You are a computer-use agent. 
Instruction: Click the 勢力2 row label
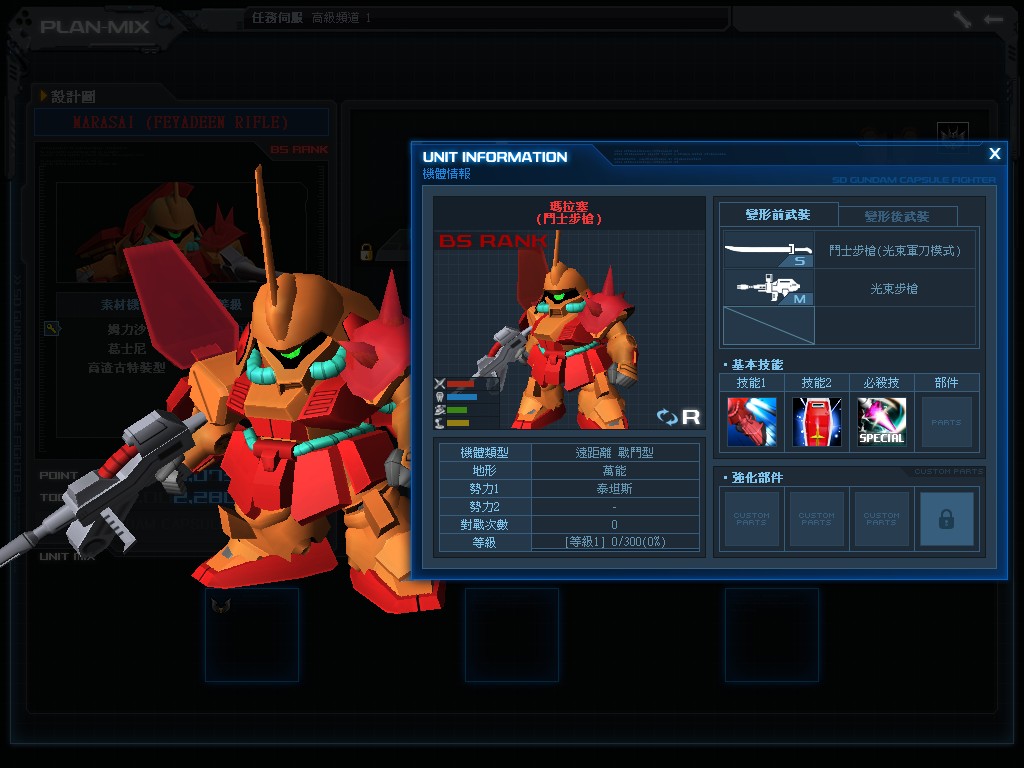coord(485,506)
